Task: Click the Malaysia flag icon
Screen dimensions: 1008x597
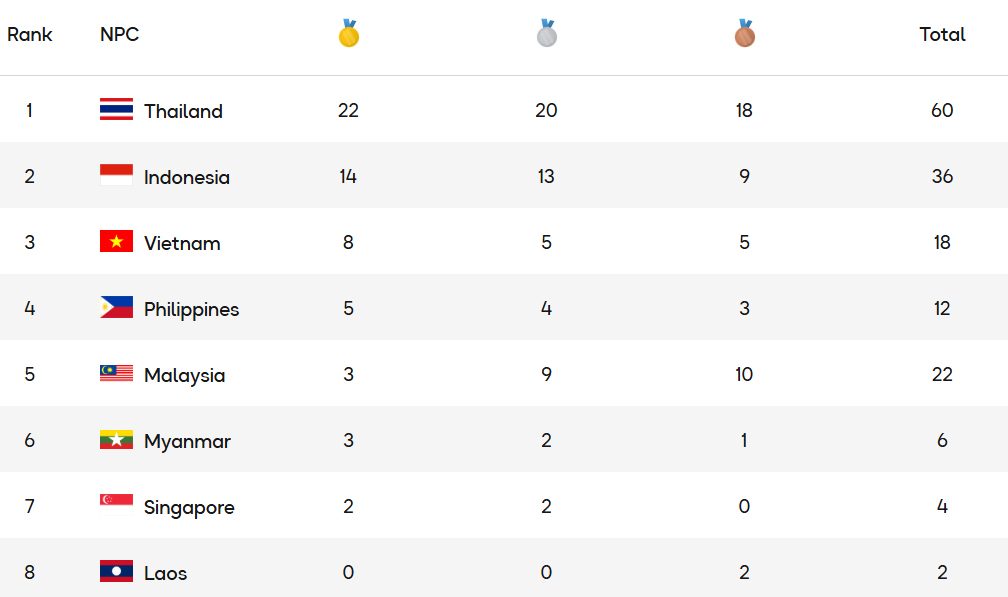Action: click(116, 374)
